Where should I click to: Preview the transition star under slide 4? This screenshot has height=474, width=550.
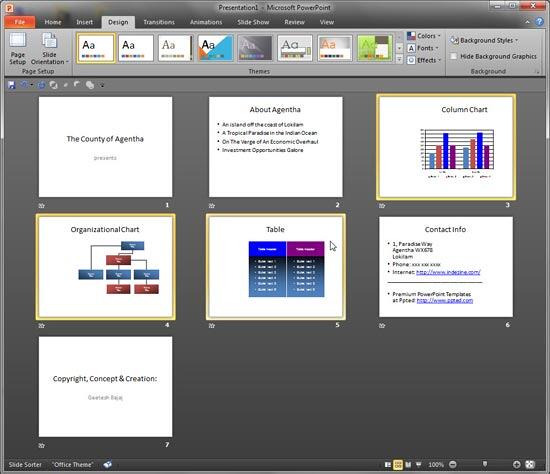click(41, 326)
